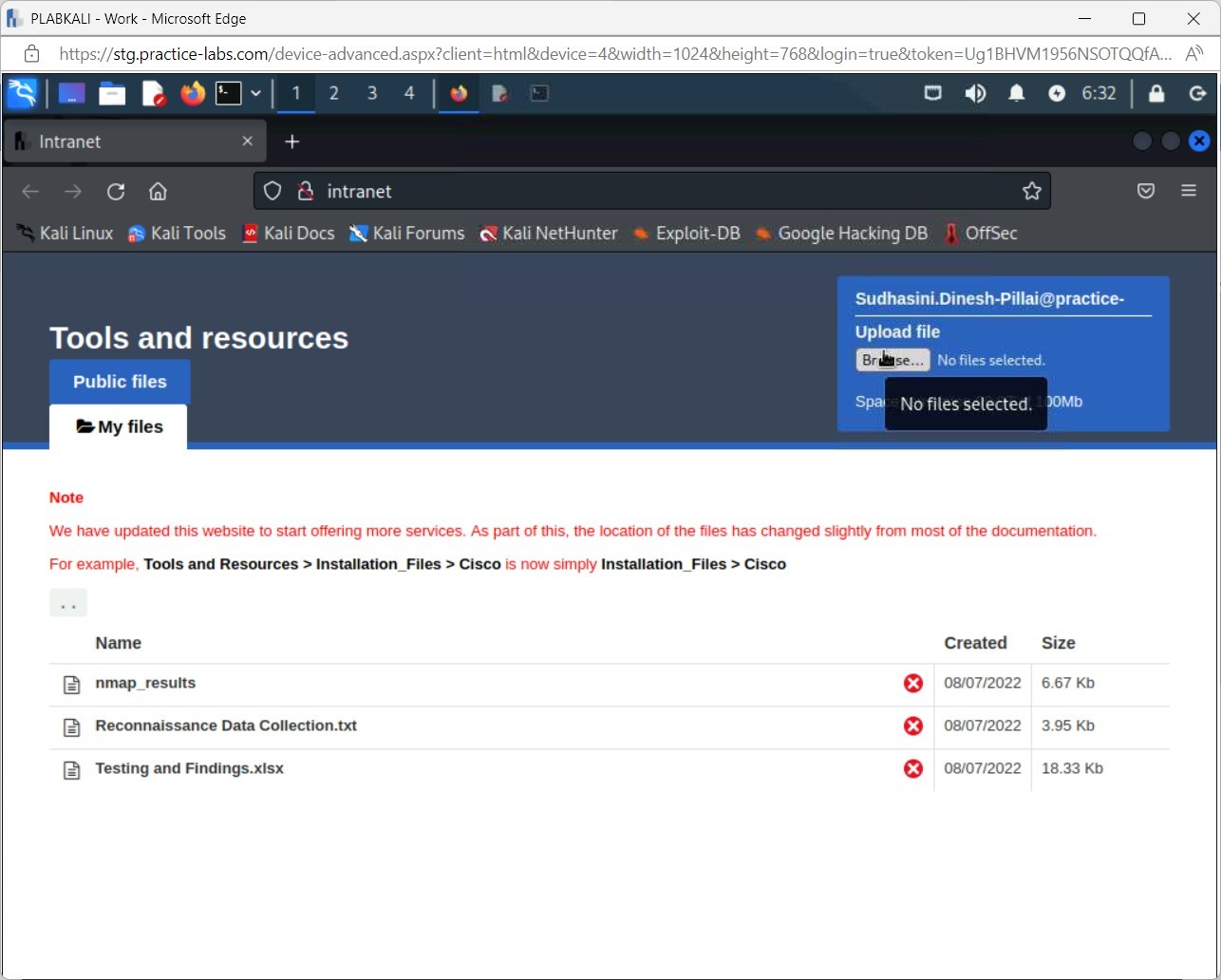This screenshot has width=1221, height=980.
Task: Open the volume control in the panel
Action: pyautogui.click(x=974, y=93)
